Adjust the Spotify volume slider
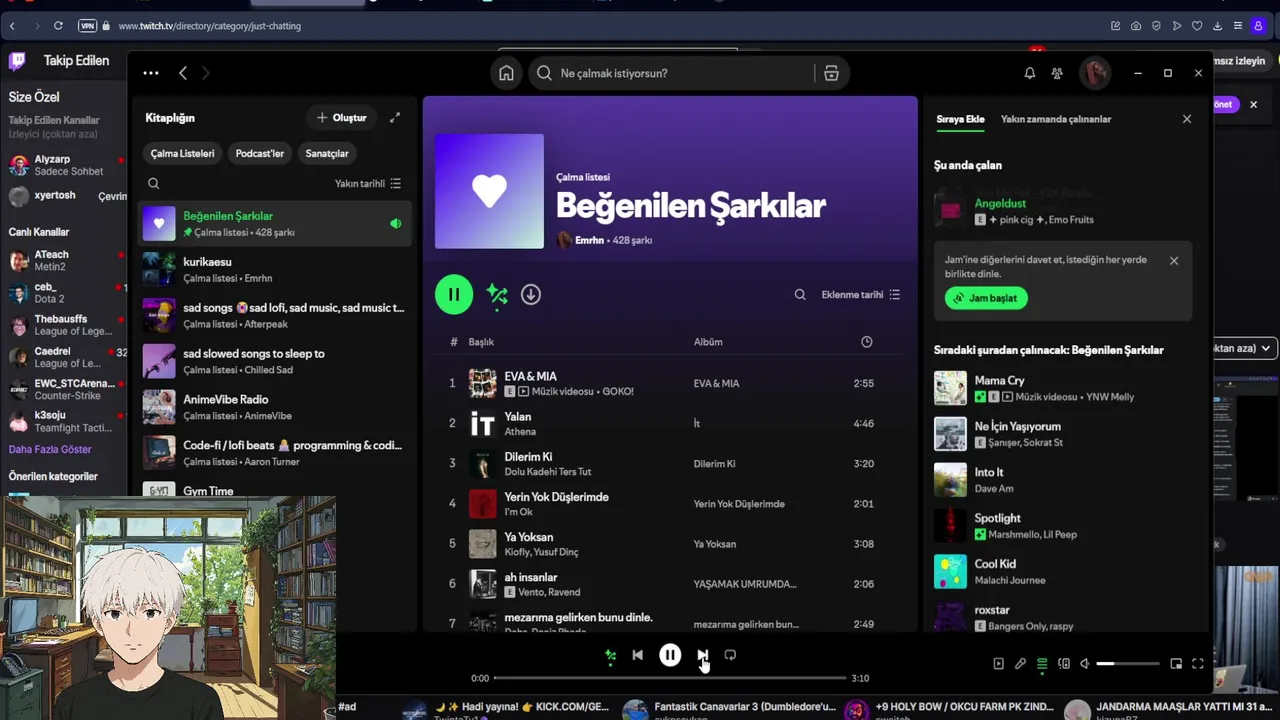This screenshot has height=720, width=1280. 1128,664
